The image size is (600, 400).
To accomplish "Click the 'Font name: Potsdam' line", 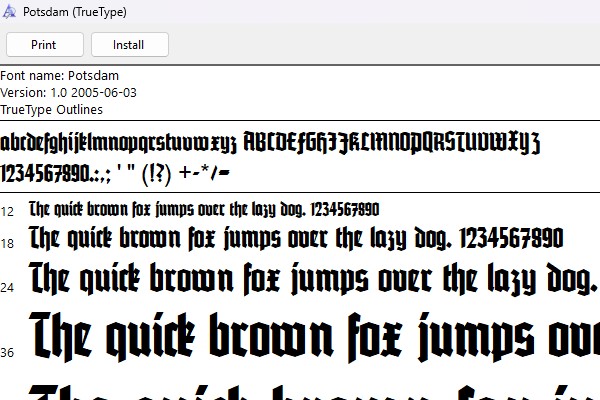I will tap(60, 75).
